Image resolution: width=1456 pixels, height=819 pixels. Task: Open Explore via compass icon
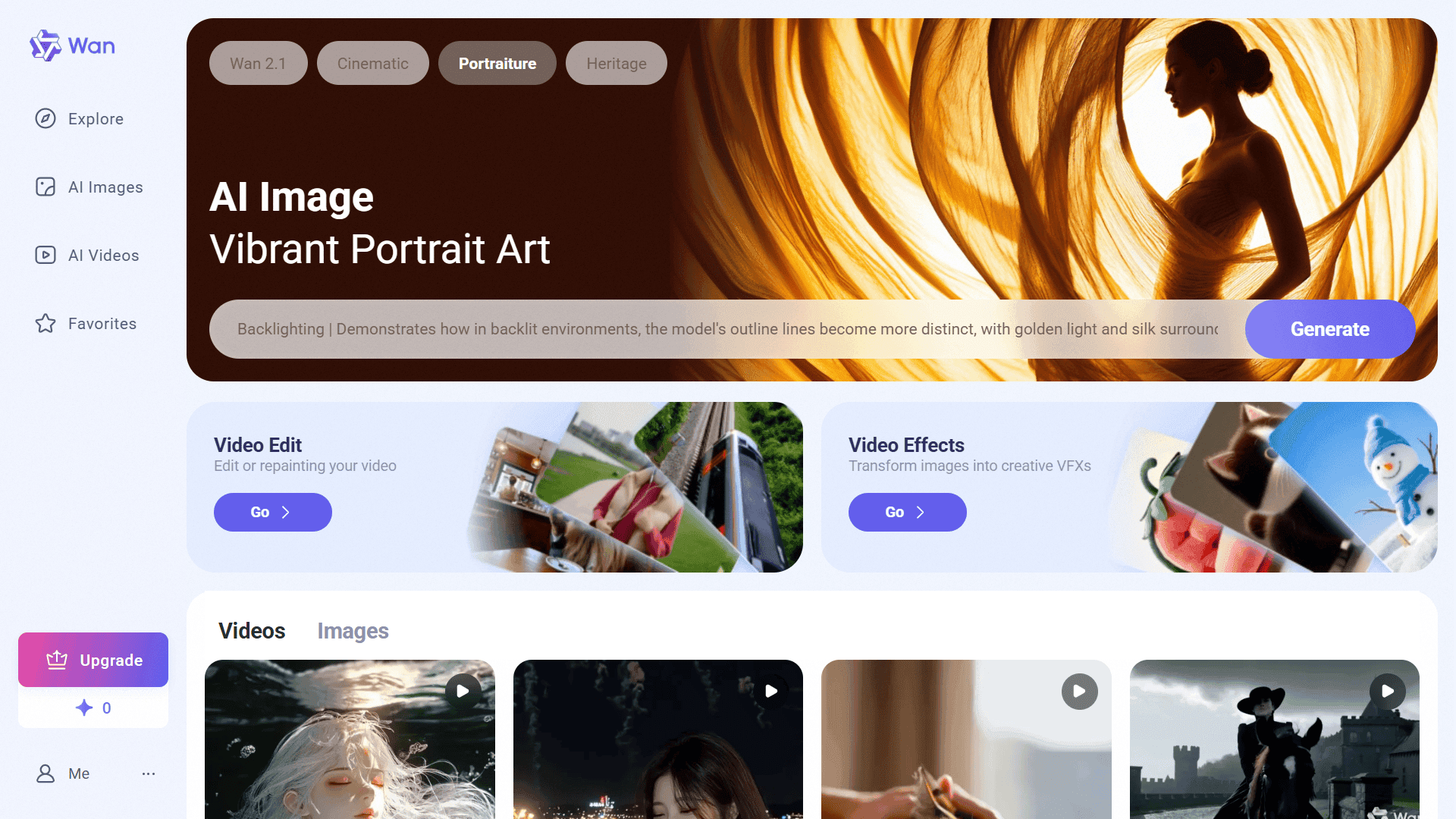click(45, 118)
